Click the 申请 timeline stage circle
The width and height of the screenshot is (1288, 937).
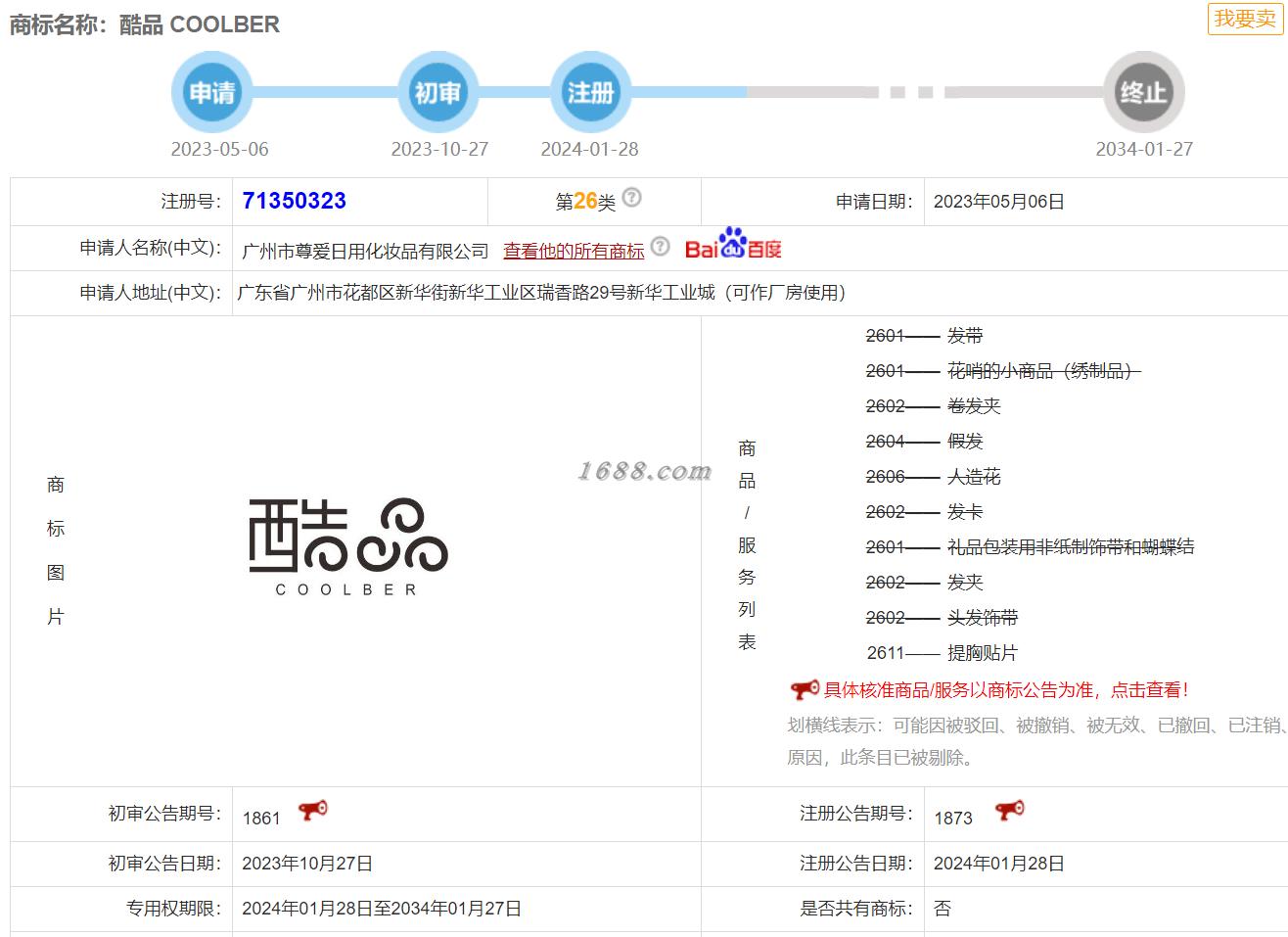click(x=212, y=92)
